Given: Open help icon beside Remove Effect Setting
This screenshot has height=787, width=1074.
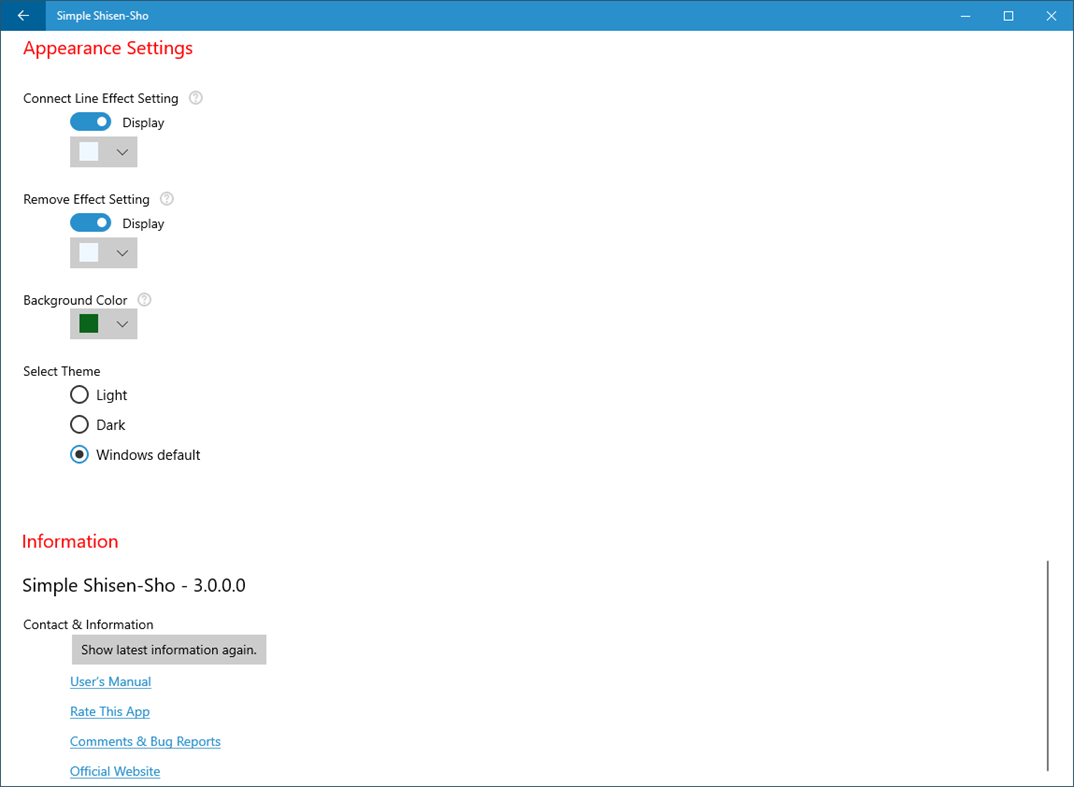Looking at the screenshot, I should (x=167, y=199).
